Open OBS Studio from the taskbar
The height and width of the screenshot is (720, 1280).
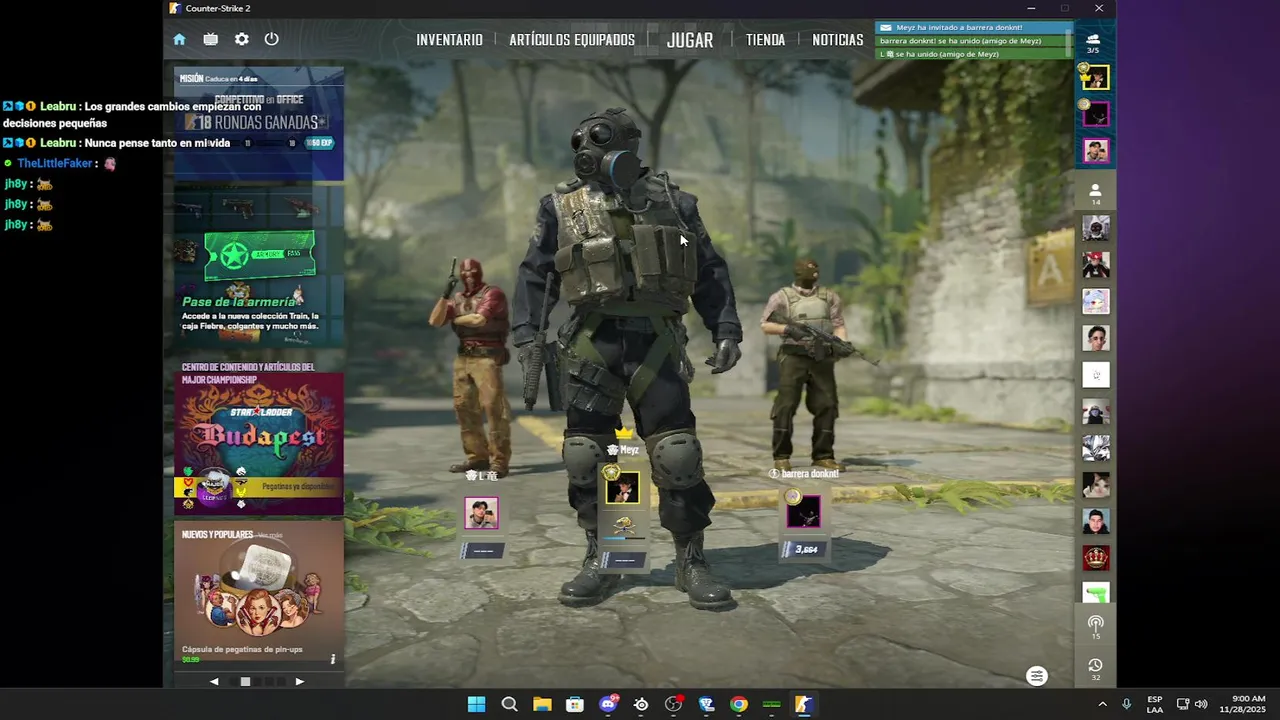coord(674,704)
